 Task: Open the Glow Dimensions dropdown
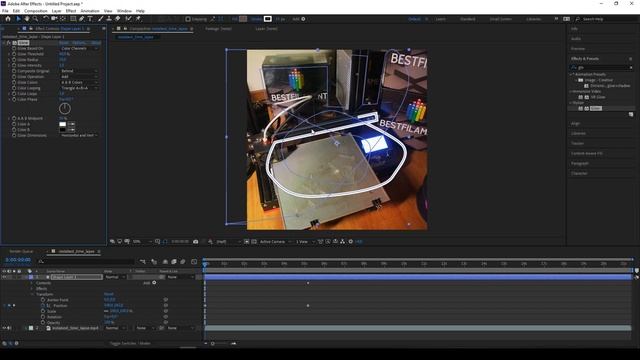[79, 135]
